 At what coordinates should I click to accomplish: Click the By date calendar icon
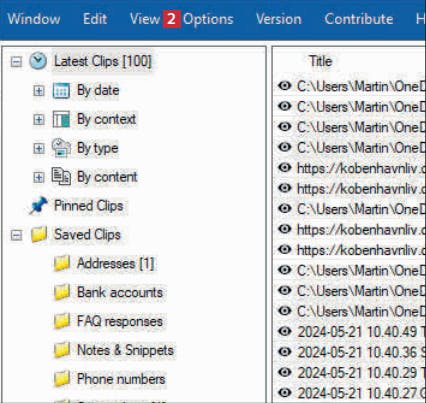pos(61,90)
